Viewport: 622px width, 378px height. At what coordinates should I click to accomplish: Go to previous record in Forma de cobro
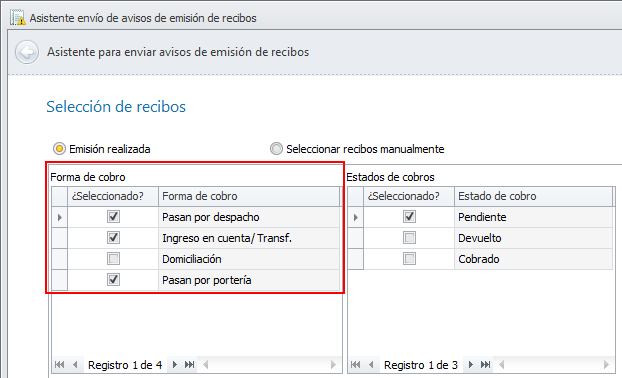tap(75, 365)
